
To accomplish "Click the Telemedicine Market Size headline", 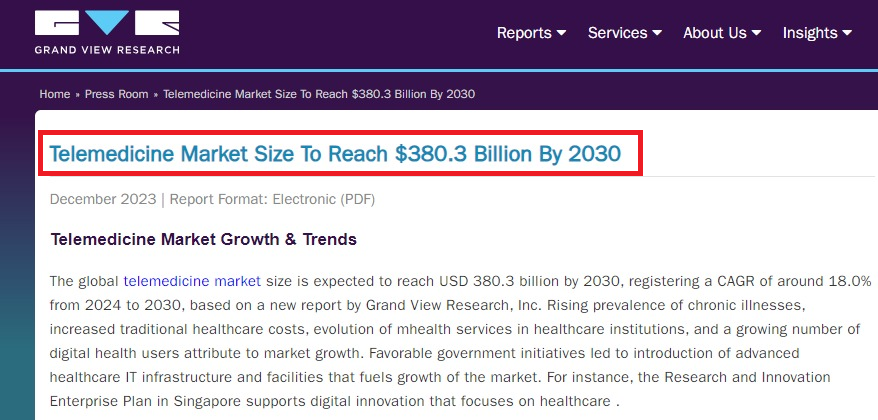I will pyautogui.click(x=335, y=155).
